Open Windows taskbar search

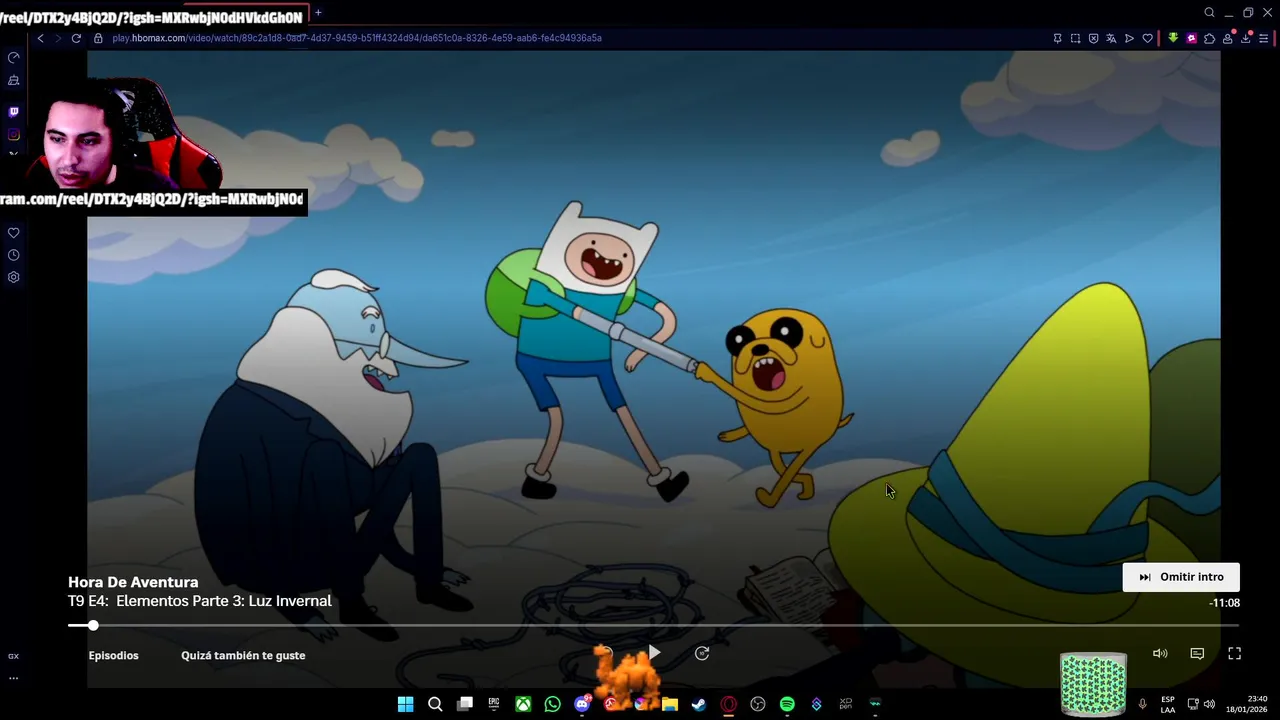point(435,704)
